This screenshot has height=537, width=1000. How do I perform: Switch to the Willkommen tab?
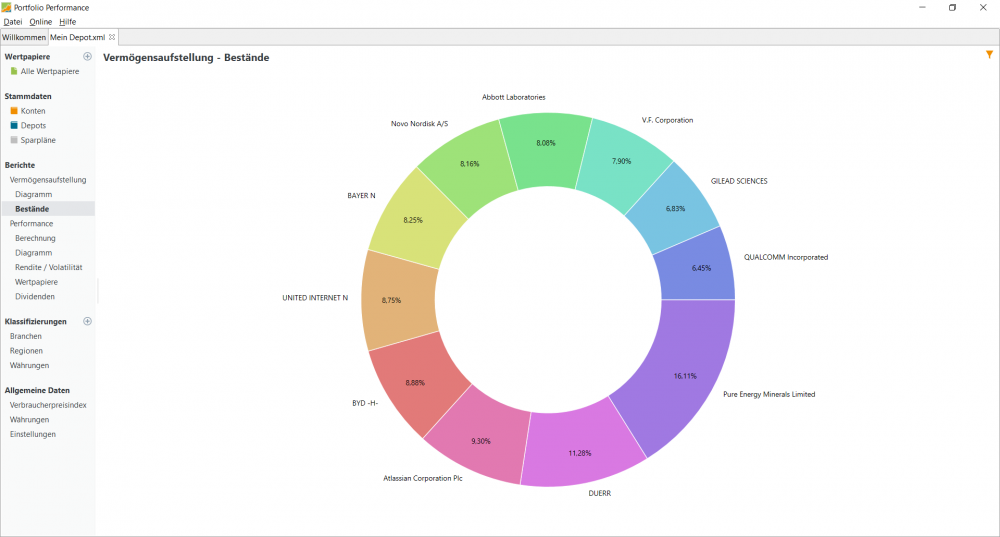click(x=24, y=37)
